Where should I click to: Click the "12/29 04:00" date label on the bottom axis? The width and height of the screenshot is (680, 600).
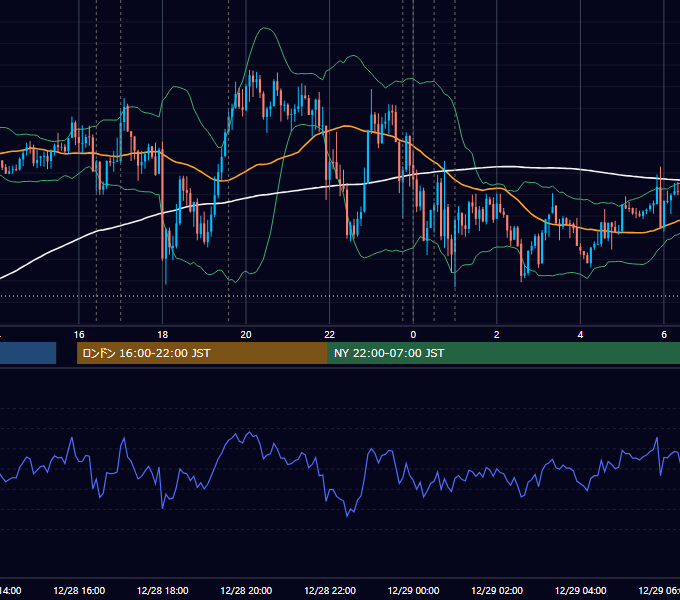[x=581, y=590]
